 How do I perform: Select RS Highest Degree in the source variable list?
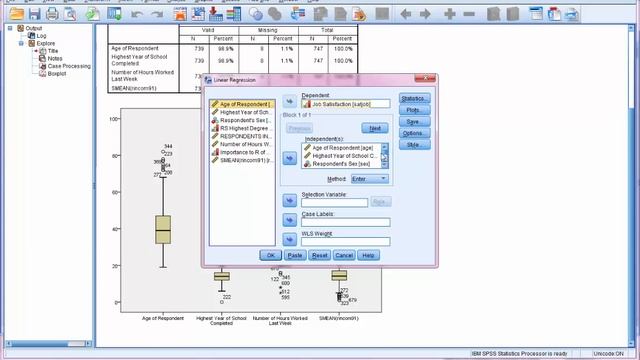pyautogui.click(x=242, y=128)
